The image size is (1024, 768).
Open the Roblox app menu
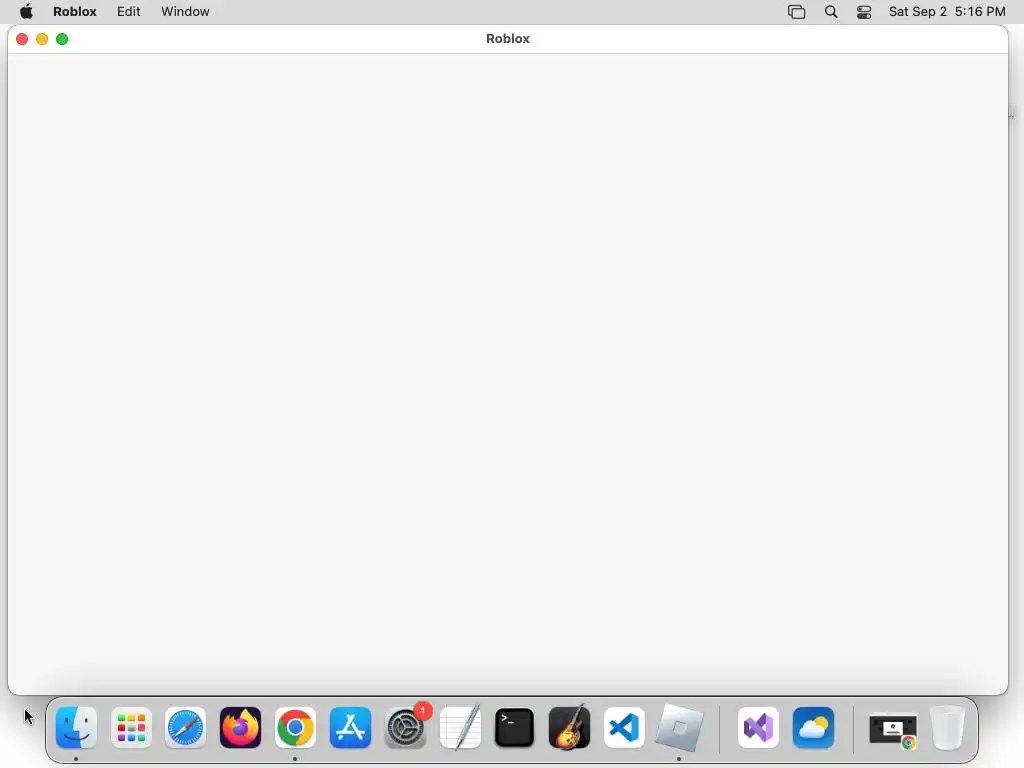pyautogui.click(x=74, y=12)
